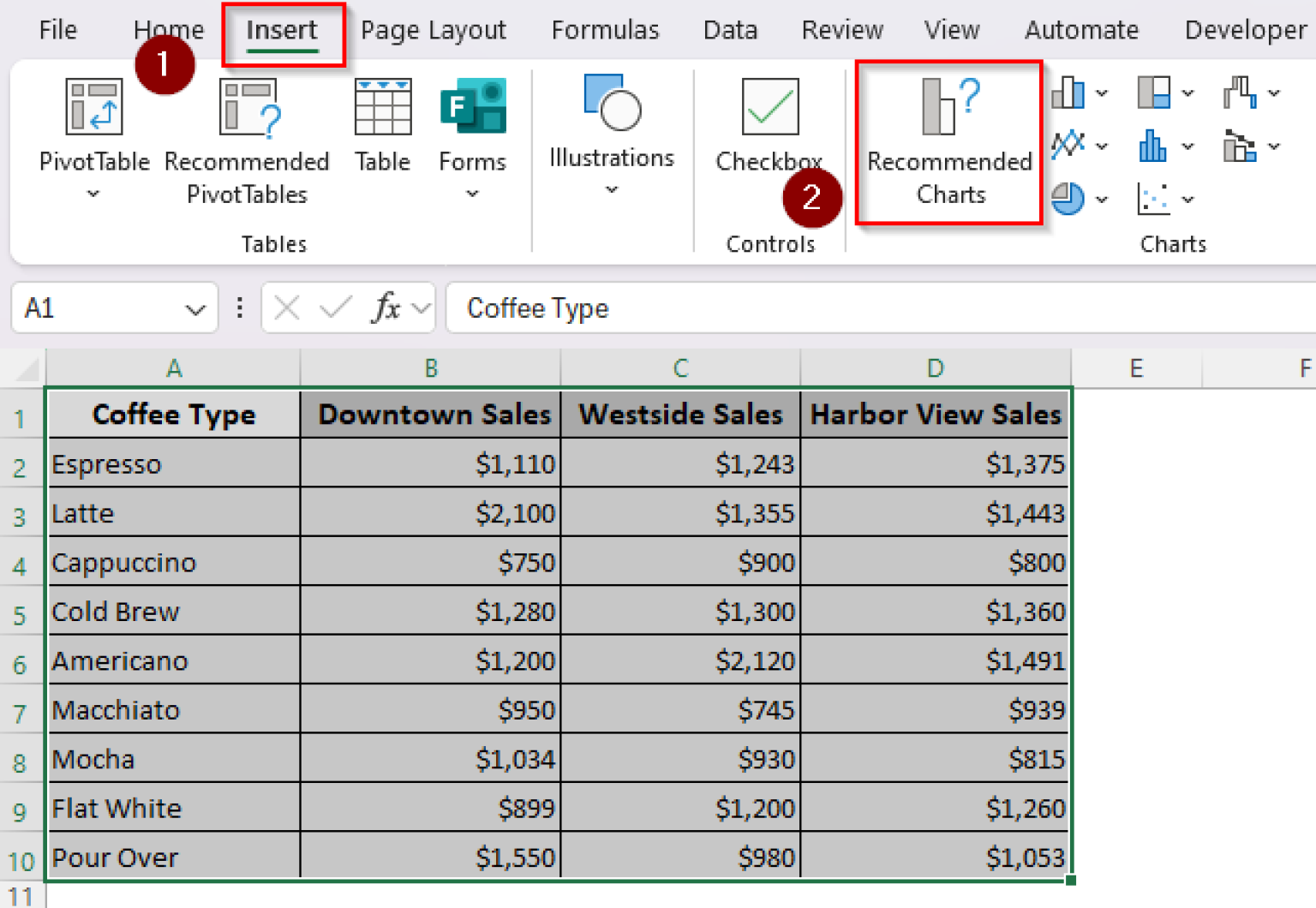The image size is (1316, 908).
Task: Open the Developer tab
Action: (x=1244, y=29)
